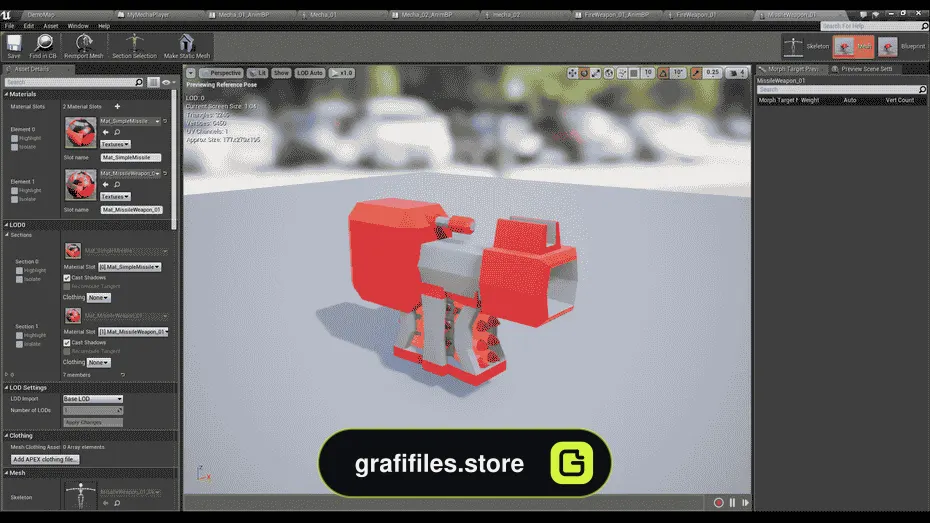Toggle rotation snapping in viewport

click(x=663, y=73)
